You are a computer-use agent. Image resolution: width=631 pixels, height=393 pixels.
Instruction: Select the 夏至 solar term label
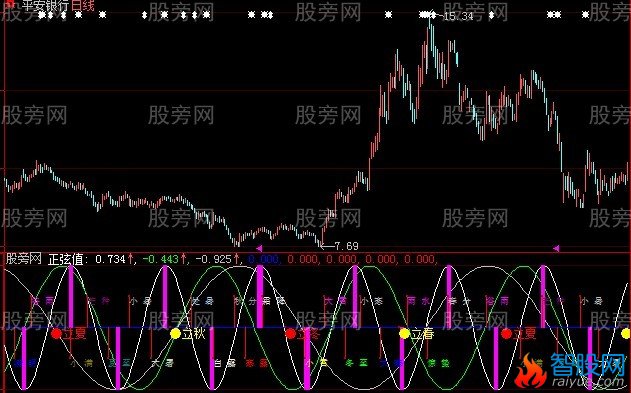[120, 363]
